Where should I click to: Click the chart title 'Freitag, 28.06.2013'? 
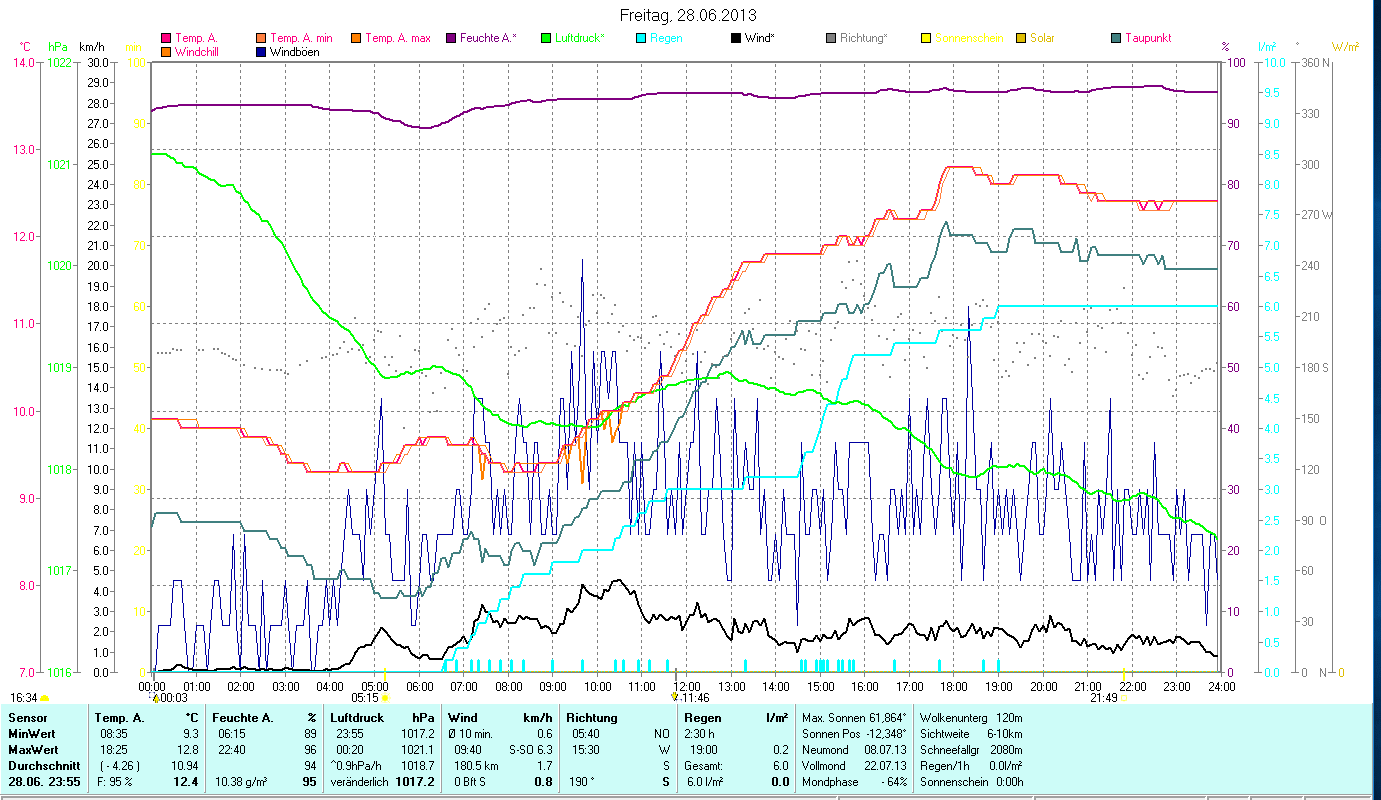click(x=688, y=15)
